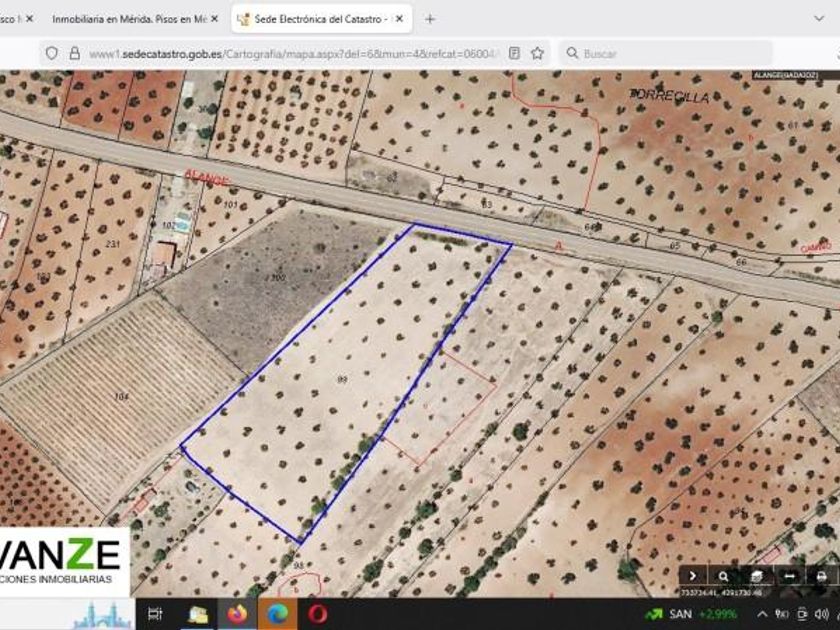This screenshot has width=840, height=630.
Task: Open the map layers icon
Action: point(756,576)
